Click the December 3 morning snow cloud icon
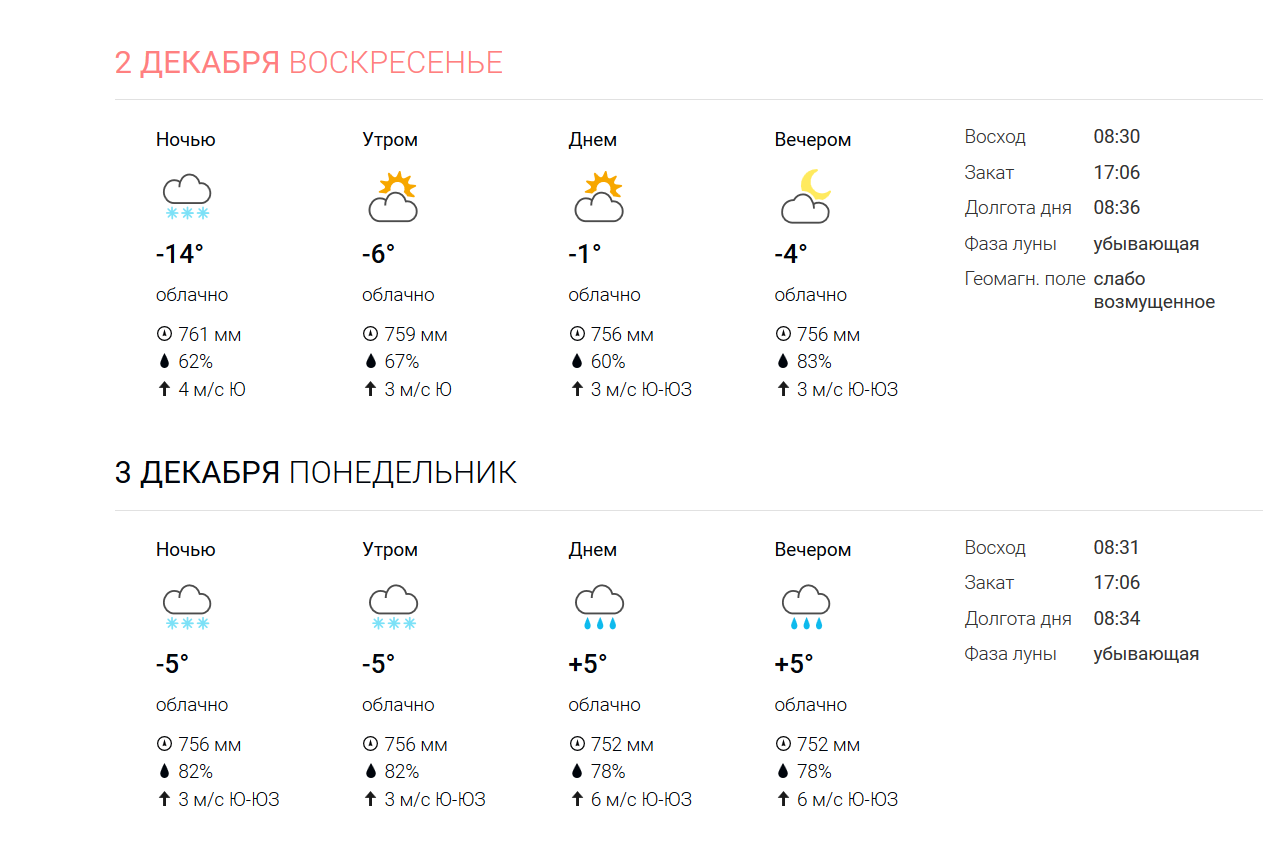 pyautogui.click(x=393, y=607)
